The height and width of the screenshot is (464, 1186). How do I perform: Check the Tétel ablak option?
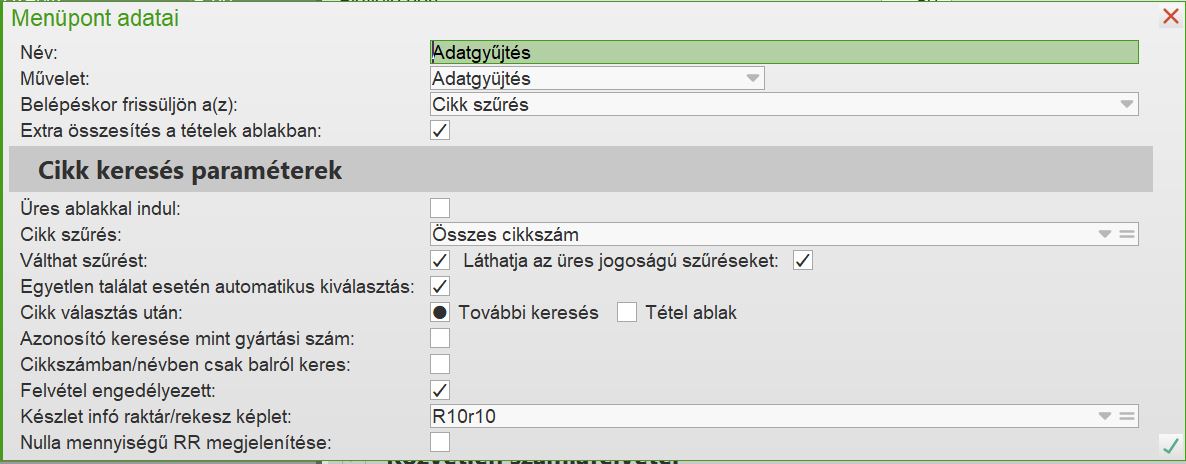pos(627,312)
